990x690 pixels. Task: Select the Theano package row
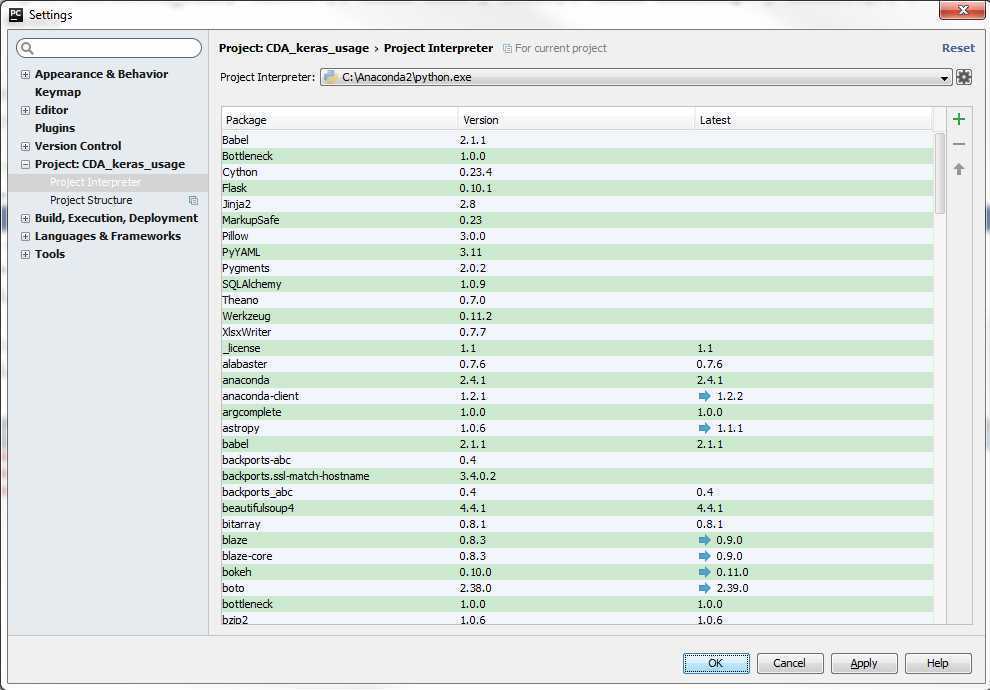(240, 300)
